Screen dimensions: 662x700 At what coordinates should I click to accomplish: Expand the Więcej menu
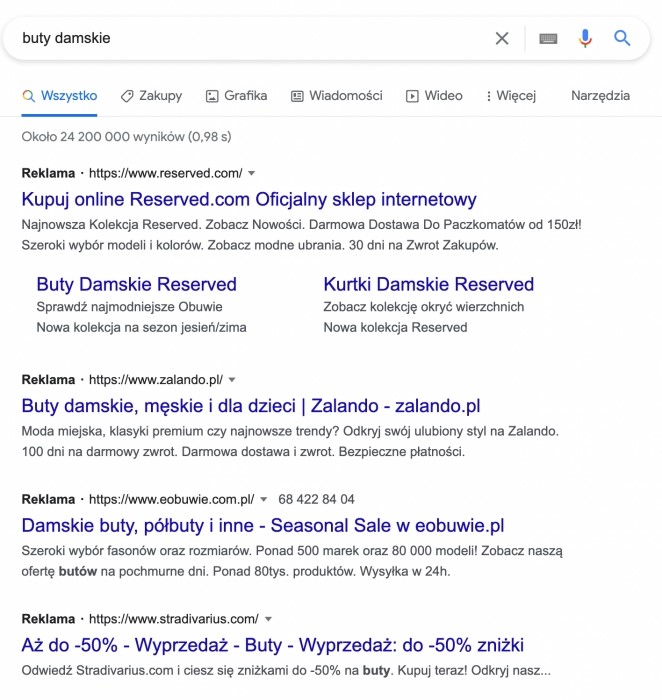[x=511, y=96]
